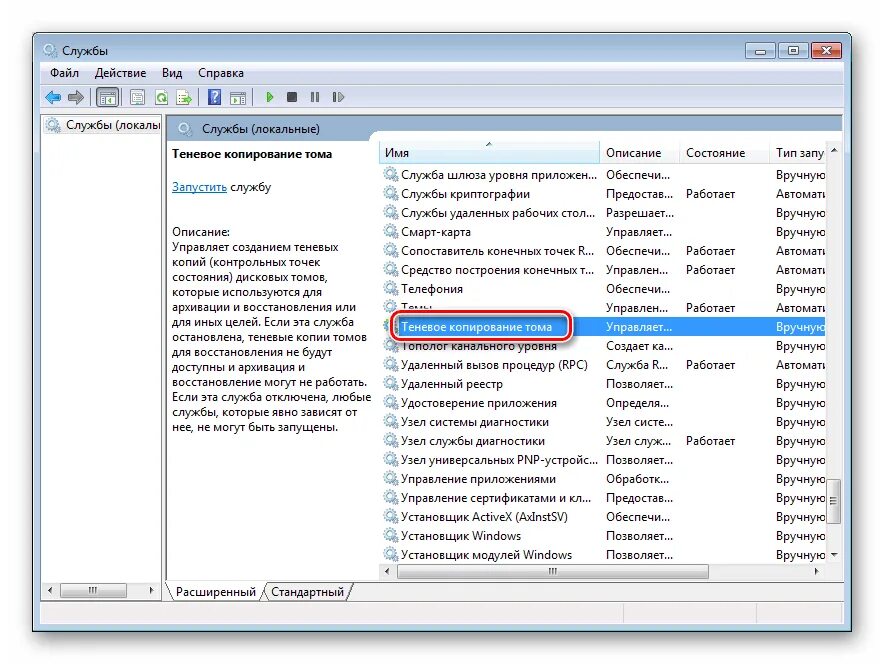Switch to the Стандартный tab
Screen dimensions: 884x664
(x=307, y=592)
